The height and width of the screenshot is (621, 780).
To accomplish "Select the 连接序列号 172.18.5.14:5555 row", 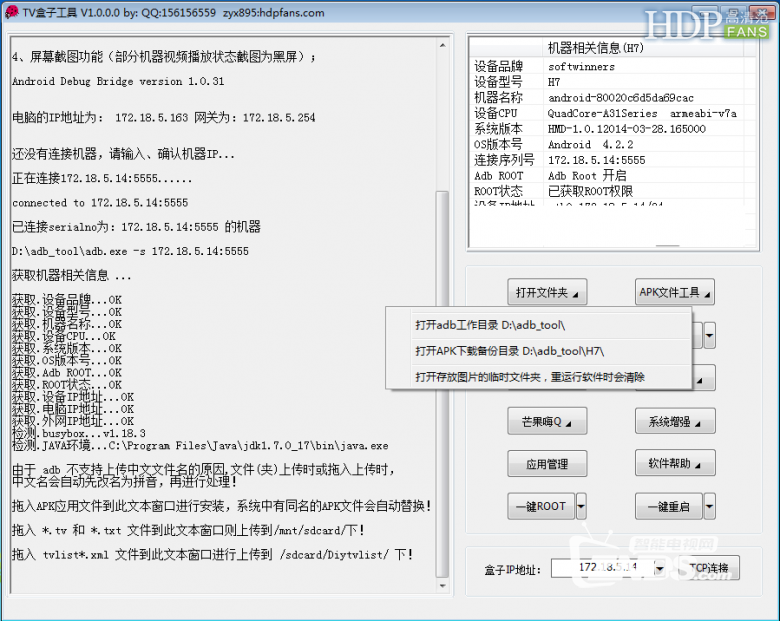I will [613, 160].
